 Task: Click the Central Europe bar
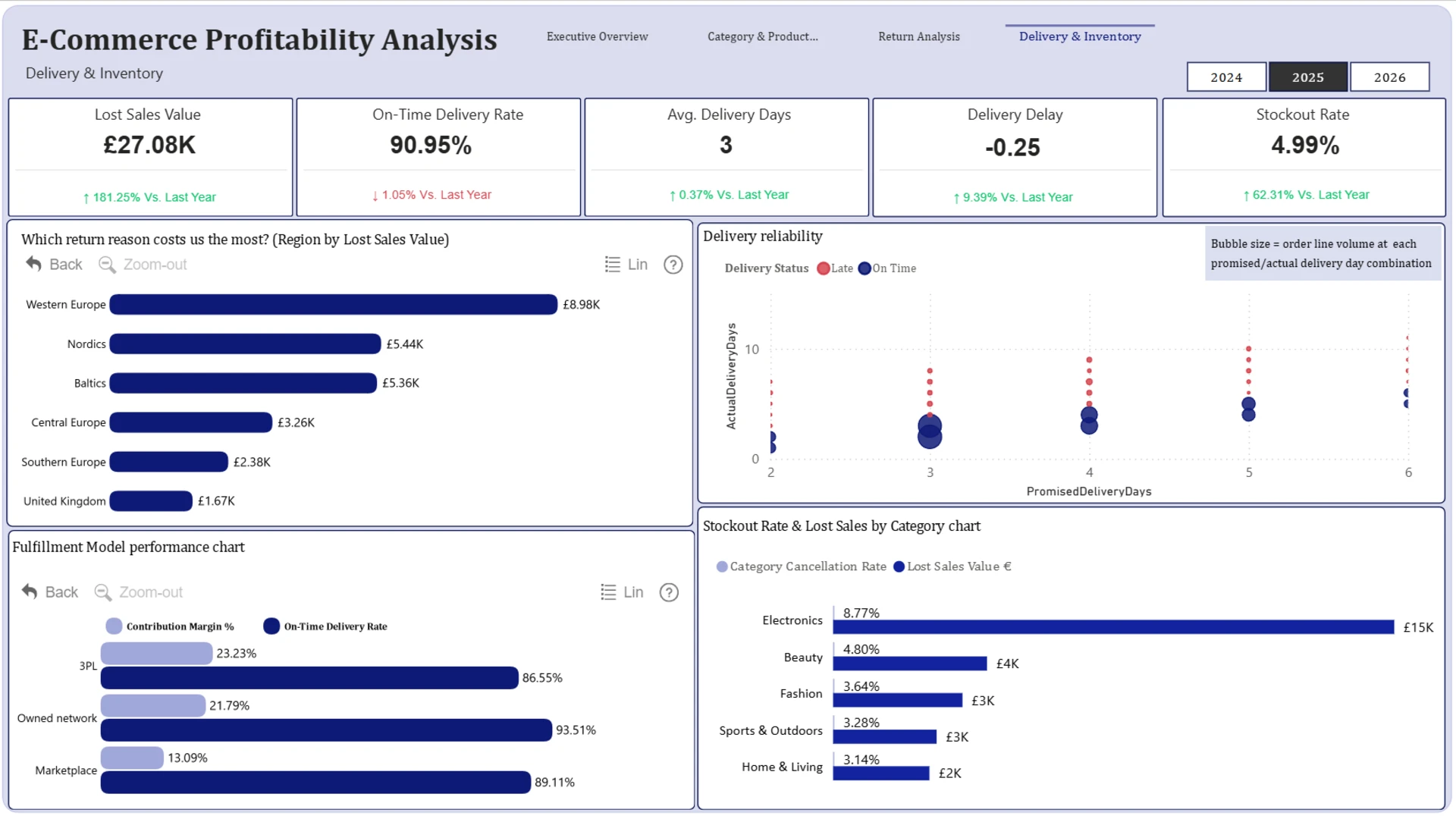coord(191,422)
